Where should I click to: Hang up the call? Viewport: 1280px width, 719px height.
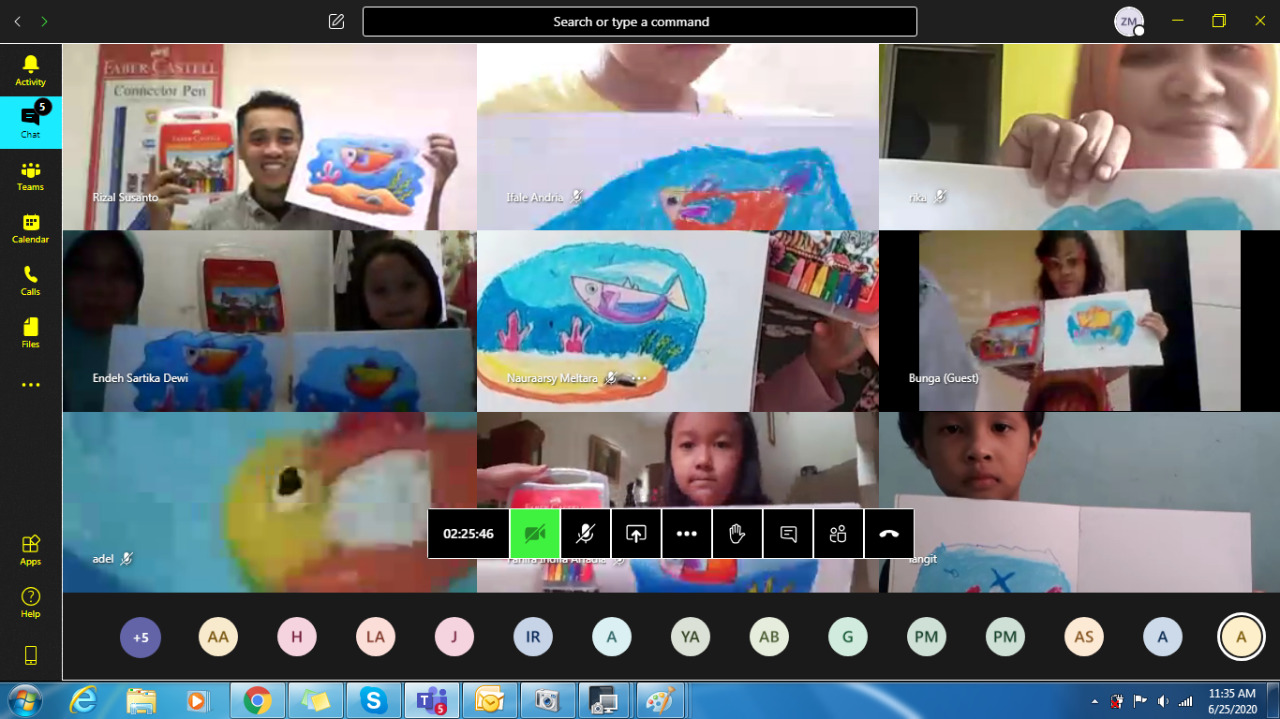(889, 534)
